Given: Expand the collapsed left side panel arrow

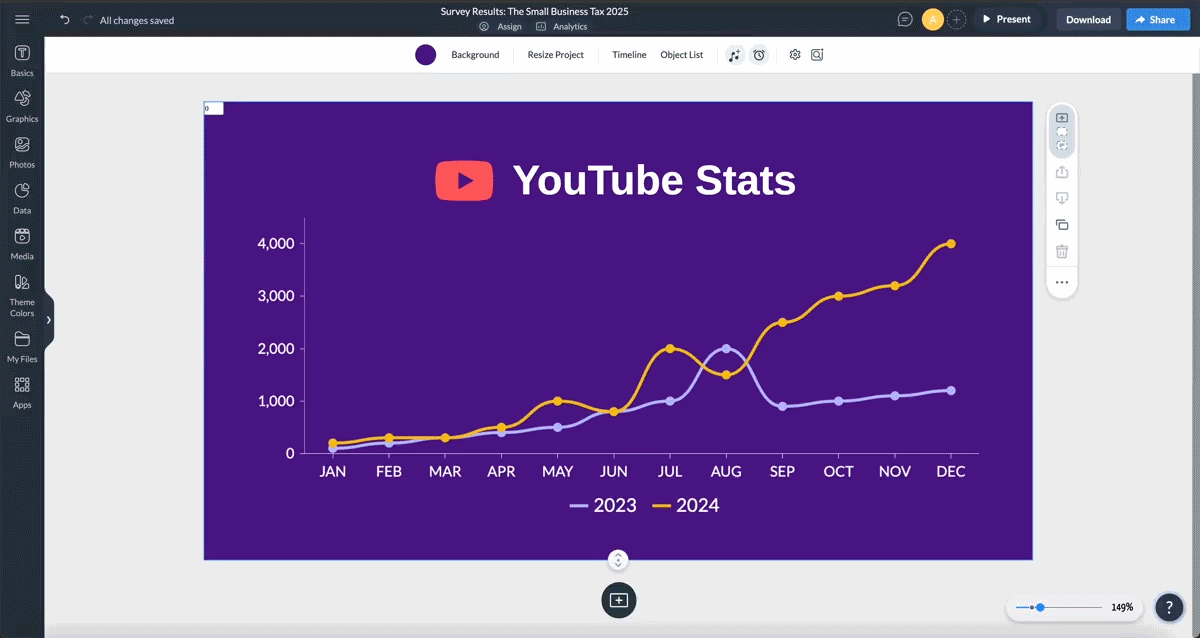Looking at the screenshot, I should 48,320.
